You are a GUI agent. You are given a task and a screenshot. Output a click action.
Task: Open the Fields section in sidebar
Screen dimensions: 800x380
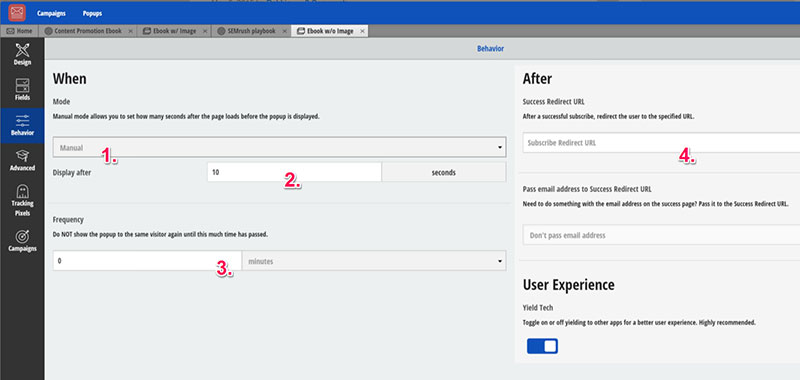[22, 90]
